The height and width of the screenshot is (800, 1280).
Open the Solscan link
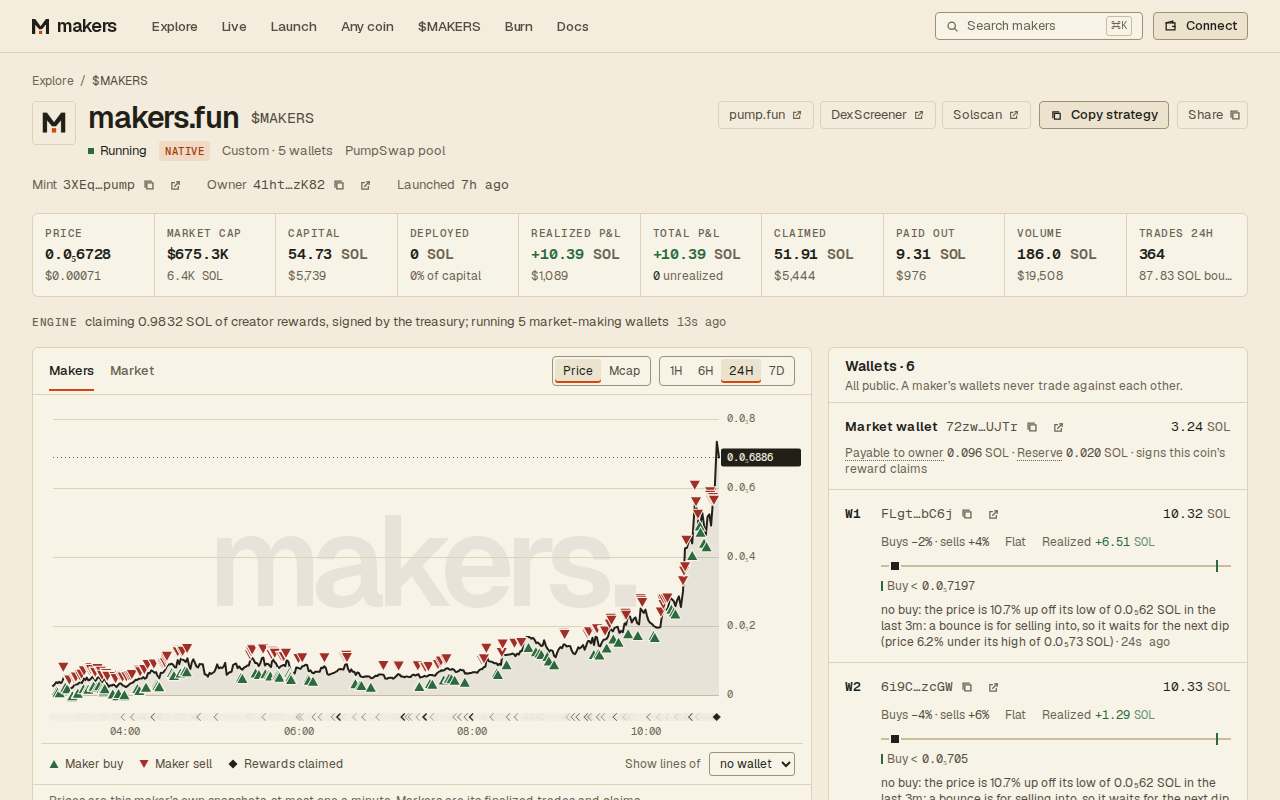pos(986,115)
